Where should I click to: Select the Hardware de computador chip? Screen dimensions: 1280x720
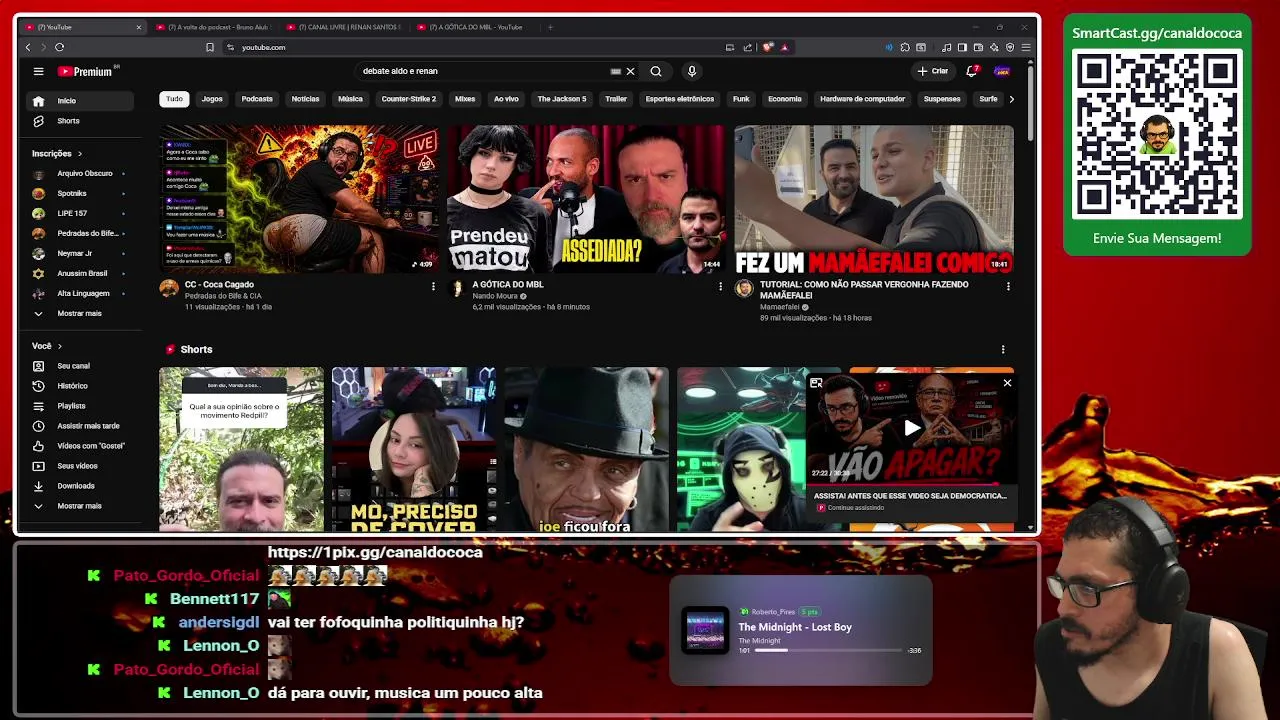tap(862, 99)
